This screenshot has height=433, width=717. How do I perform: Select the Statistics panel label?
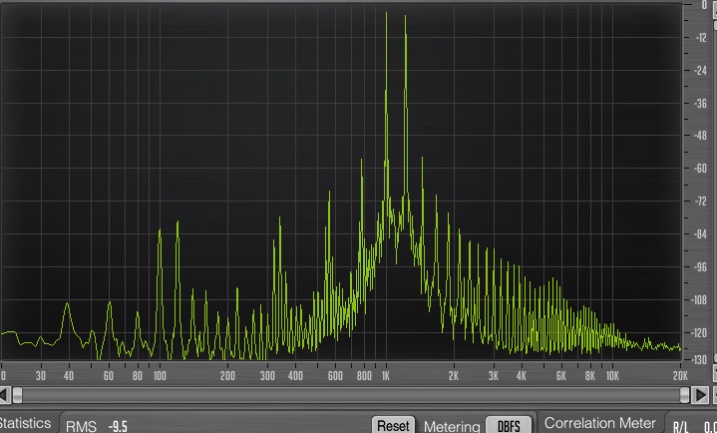pyautogui.click(x=25, y=423)
